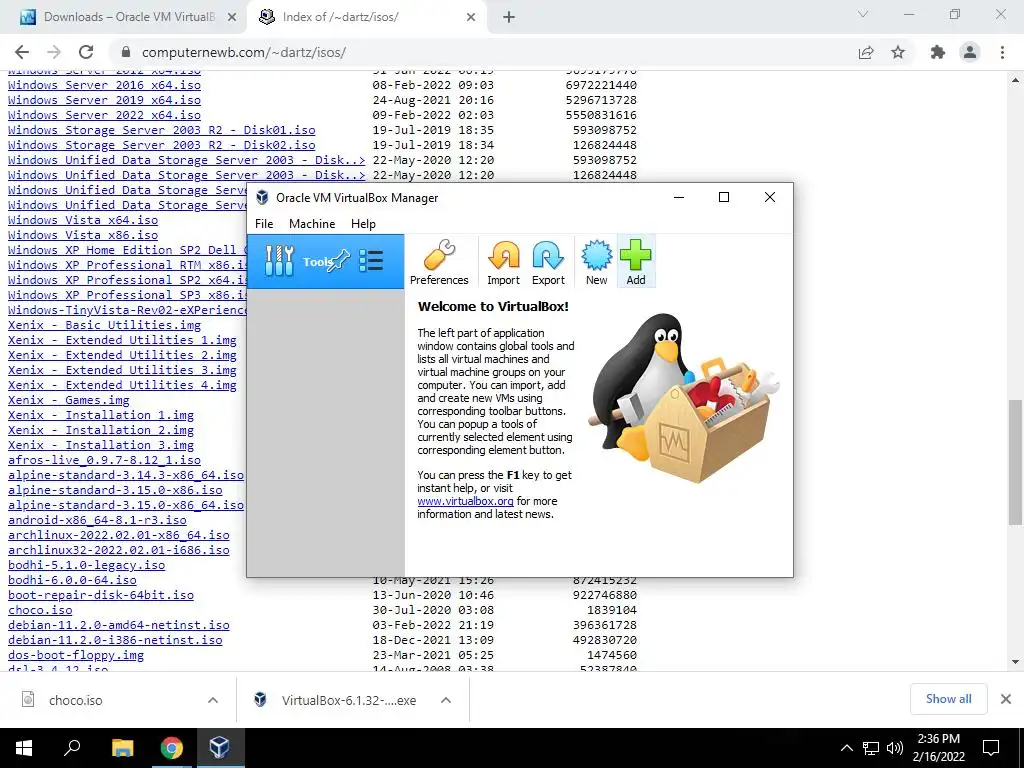Open archlinux-2022.02.01-x86_64.iso link
1024x768 pixels.
119,536
